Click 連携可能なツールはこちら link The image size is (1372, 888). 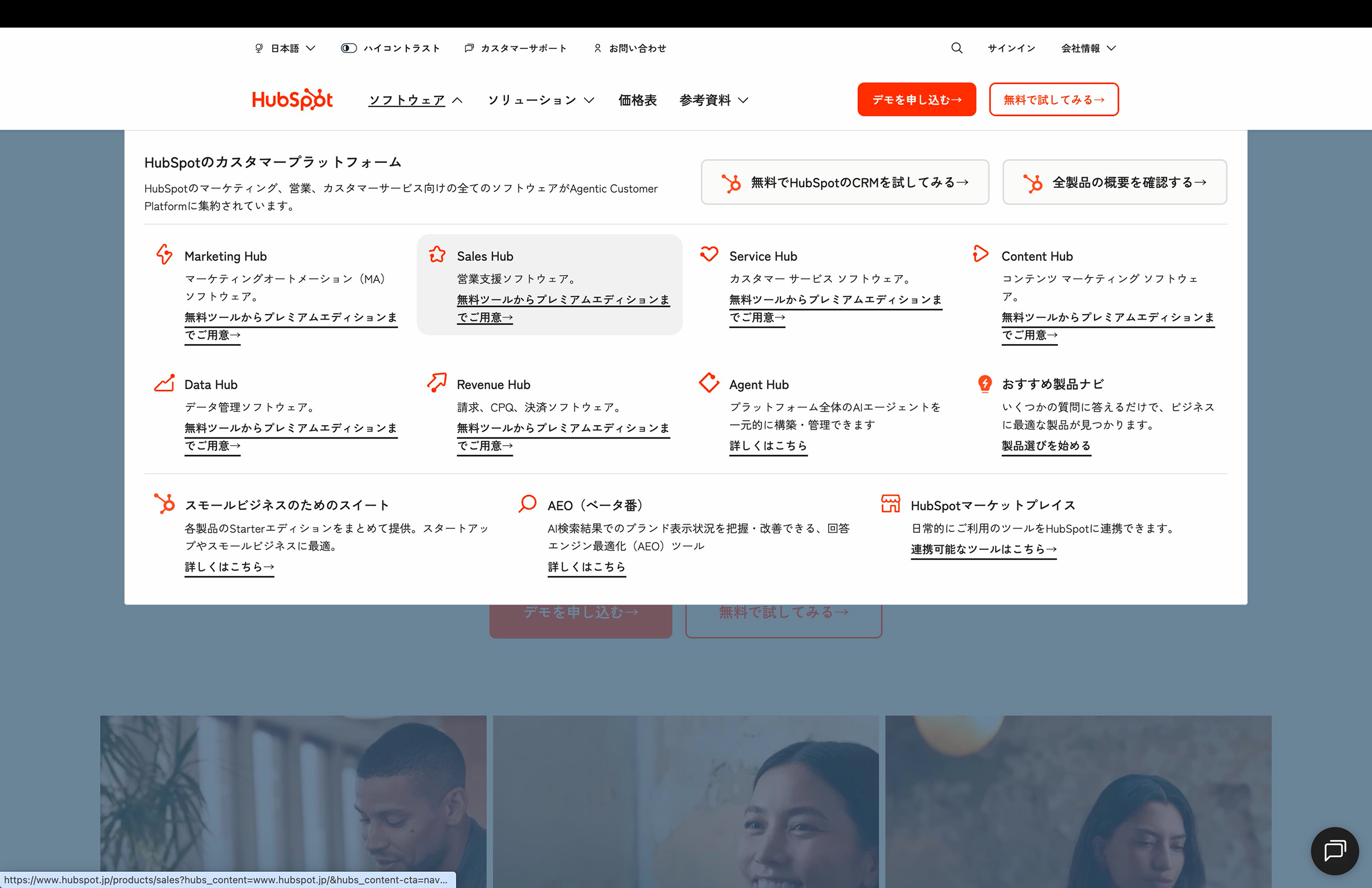click(x=983, y=549)
